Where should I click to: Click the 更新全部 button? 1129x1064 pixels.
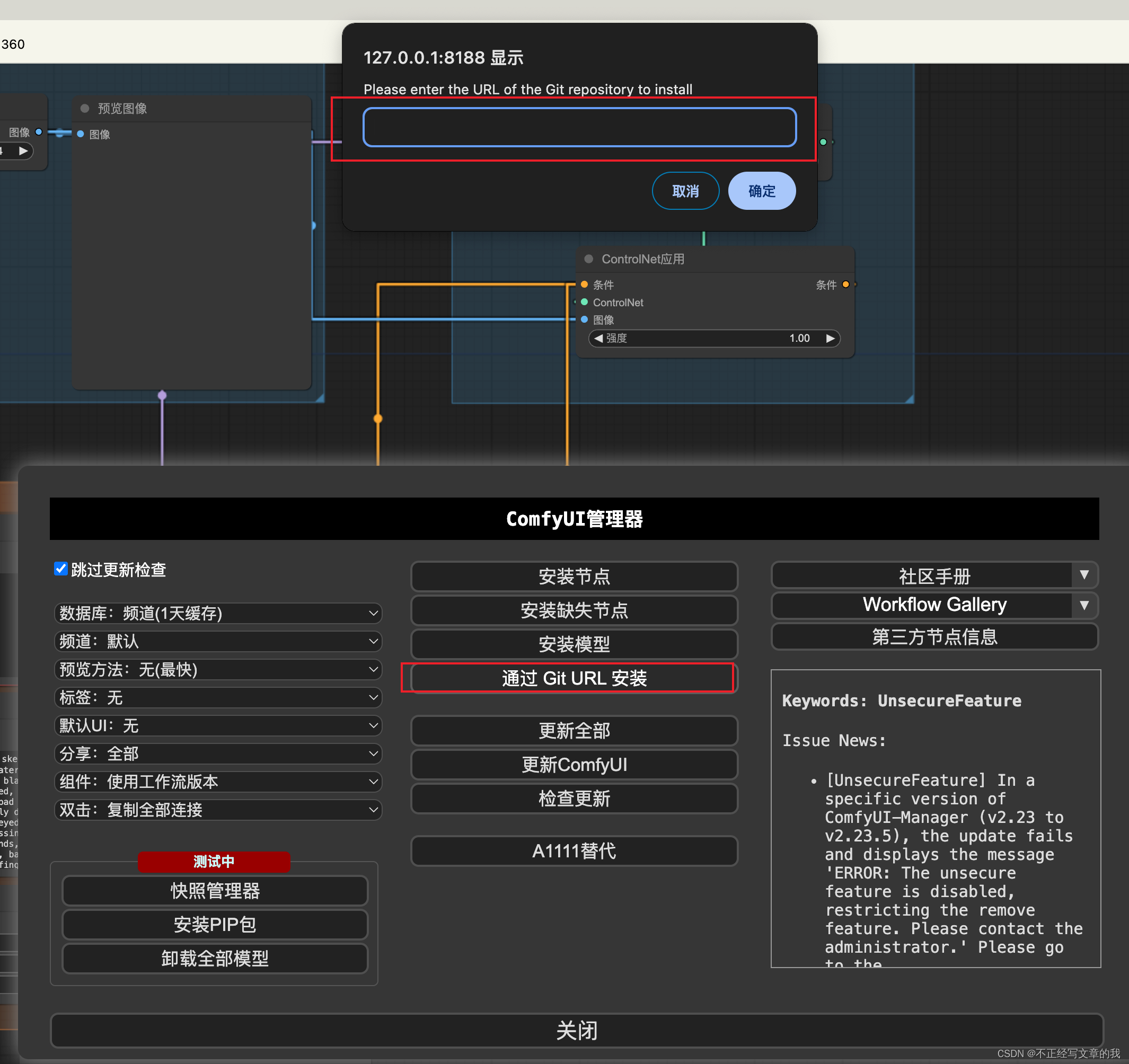[574, 731]
